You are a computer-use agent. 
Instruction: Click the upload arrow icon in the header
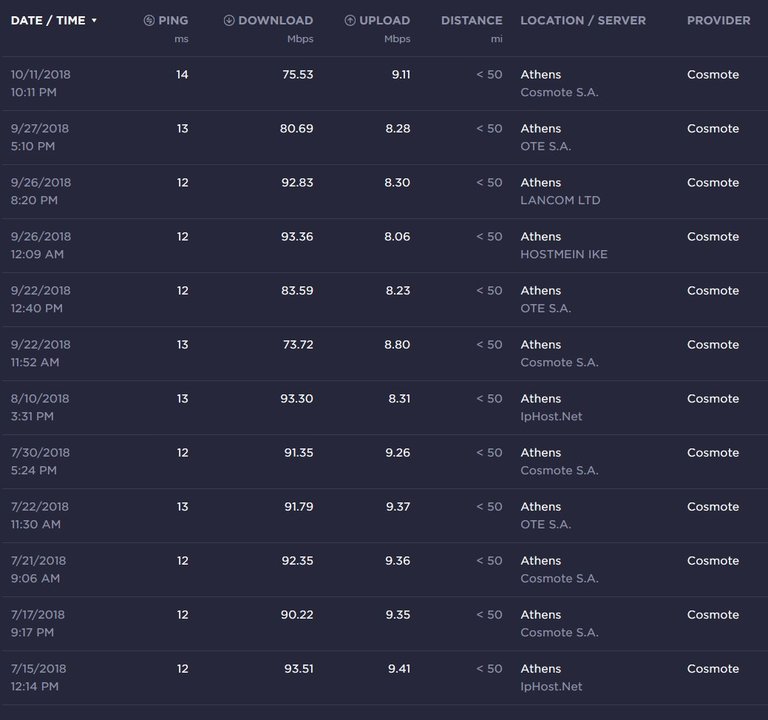(350, 20)
